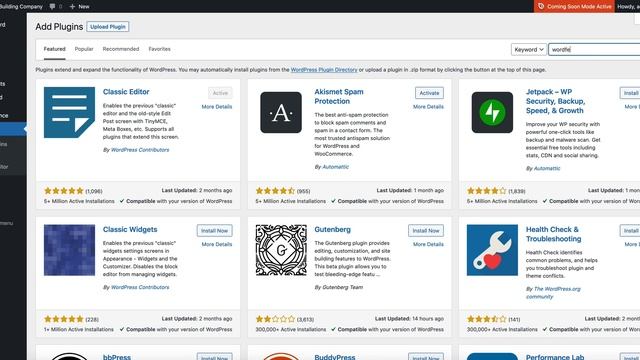
Task: Open More Details for Classic Editor
Action: coord(217,107)
